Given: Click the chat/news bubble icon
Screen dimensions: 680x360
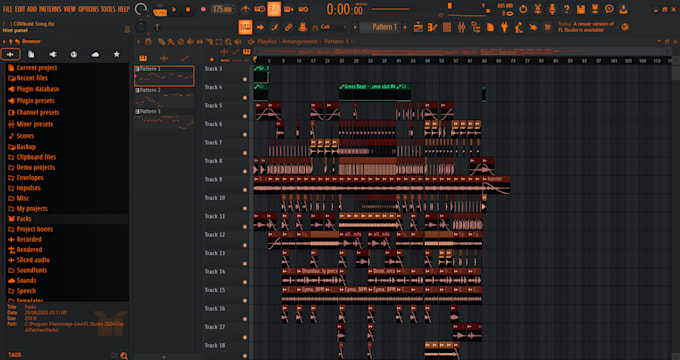Looking at the screenshot, I should click(609, 9).
